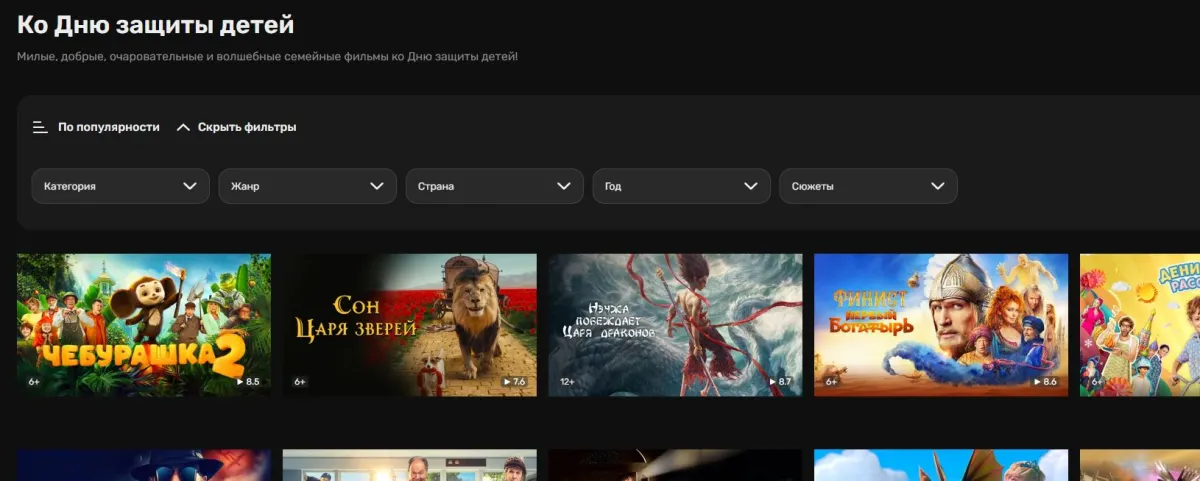This screenshot has width=1200, height=481.
Task: Expand the Категория filter dropdown
Action: 120,186
